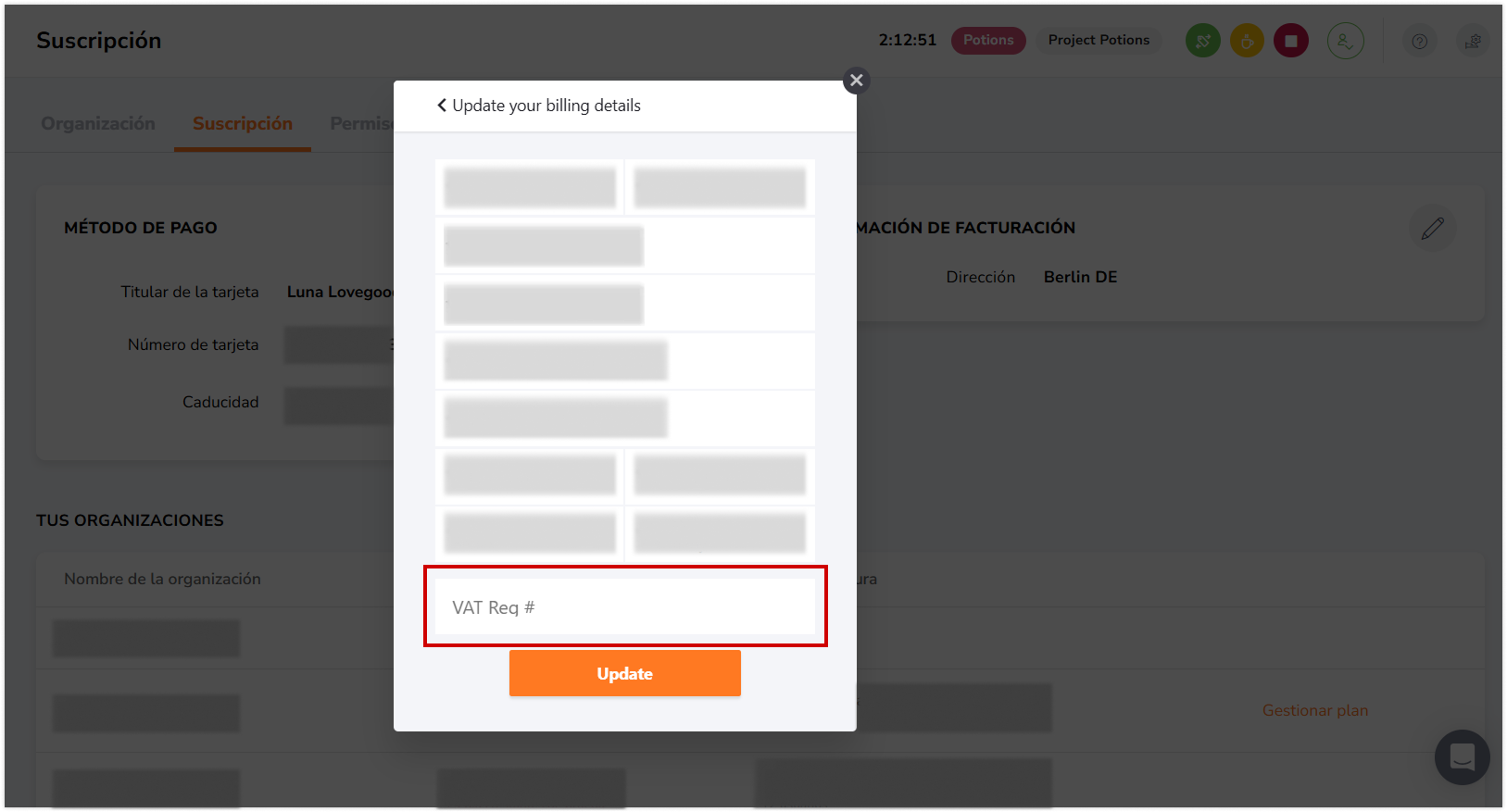Open the user profile avatar menu
Screen dimensions: 1507x812
tap(1346, 40)
